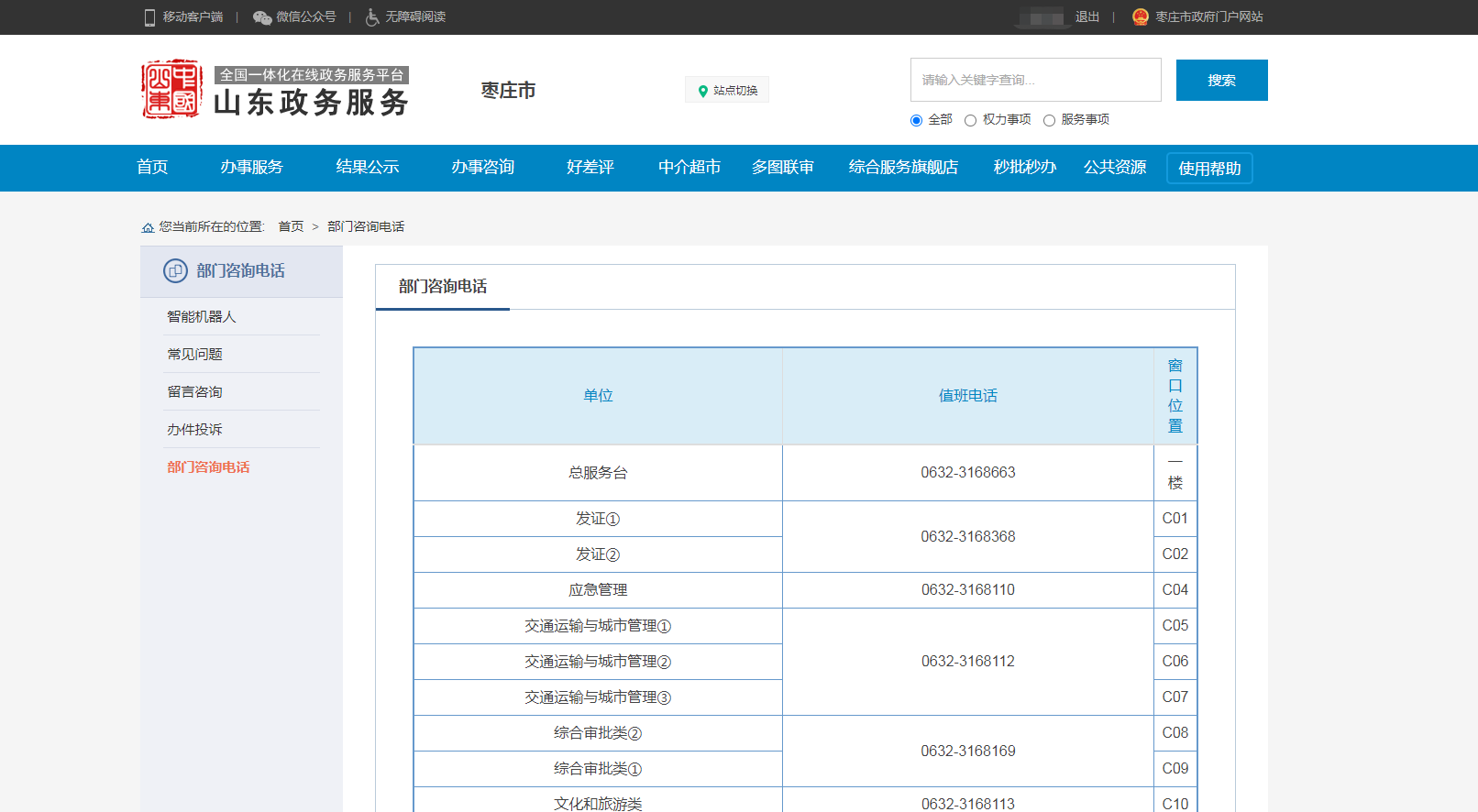The height and width of the screenshot is (812, 1478).
Task: Select the 全部 radio button
Action: coord(916,120)
